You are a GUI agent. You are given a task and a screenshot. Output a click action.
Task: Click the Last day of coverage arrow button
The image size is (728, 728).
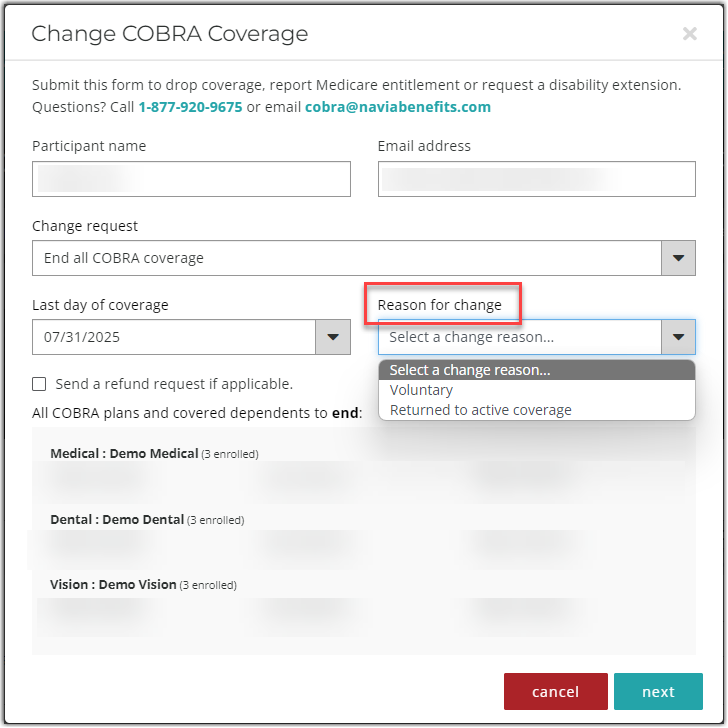tap(333, 337)
